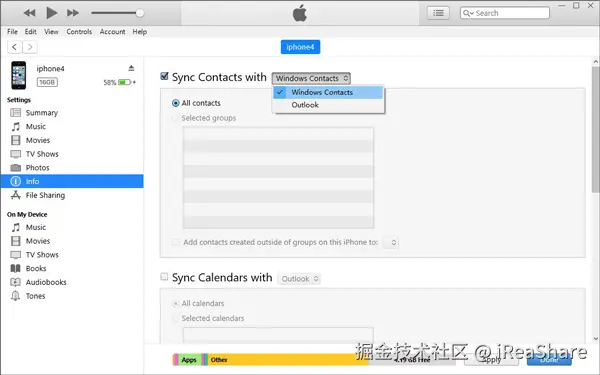Click into the Search field
Image resolution: width=600 pixels, height=375 pixels.
point(505,13)
